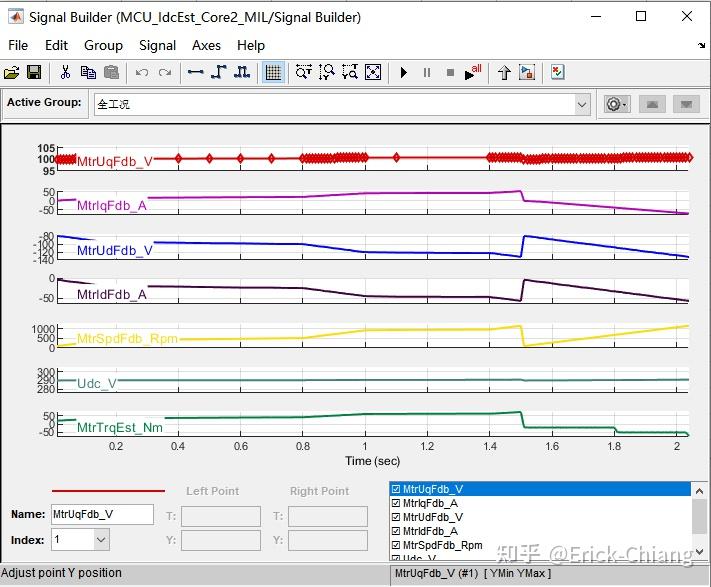Uncheck the MtrIqFdb_A signal checkbox
This screenshot has width=711, height=587.
396,503
